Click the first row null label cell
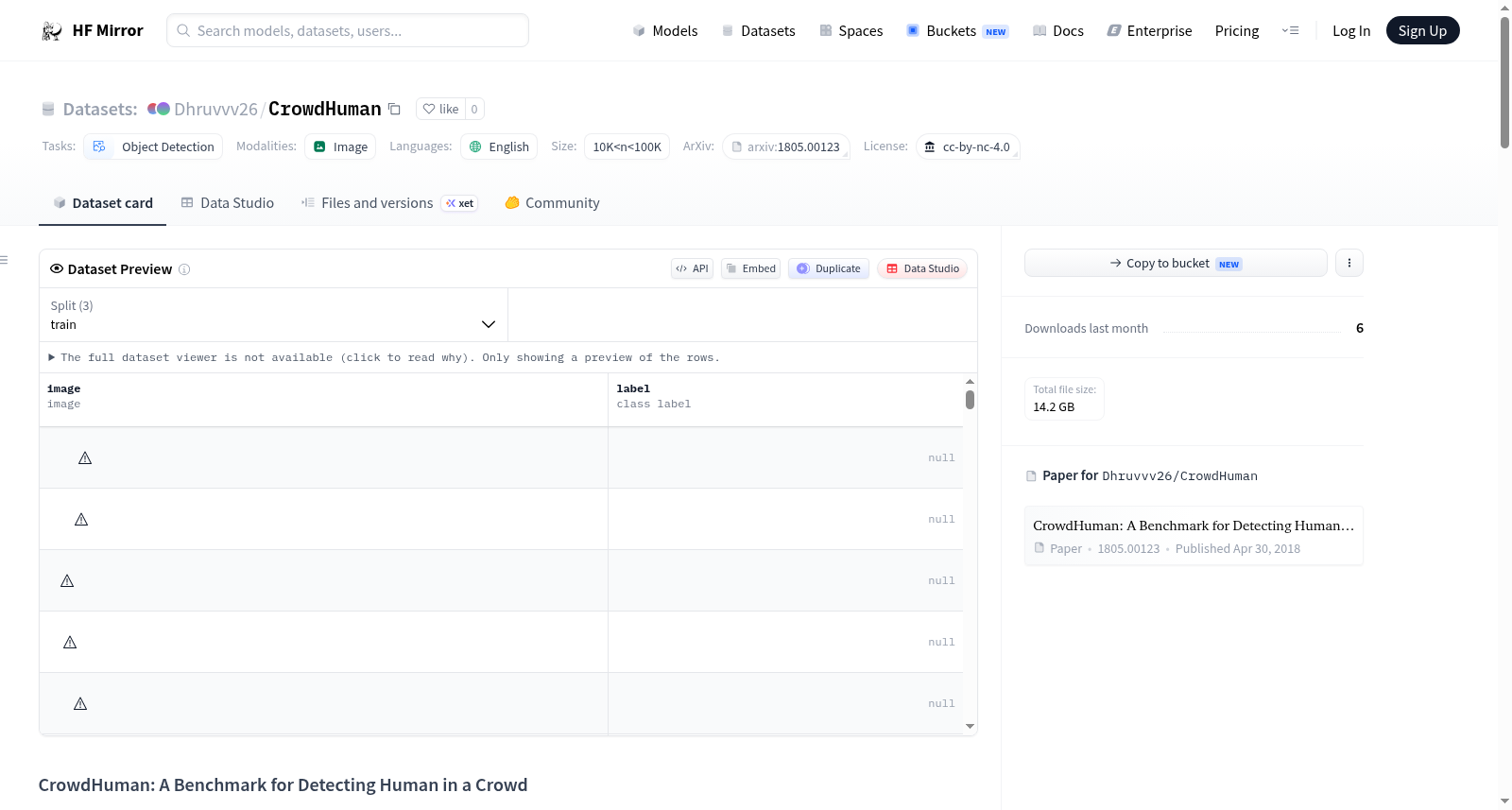 point(785,458)
